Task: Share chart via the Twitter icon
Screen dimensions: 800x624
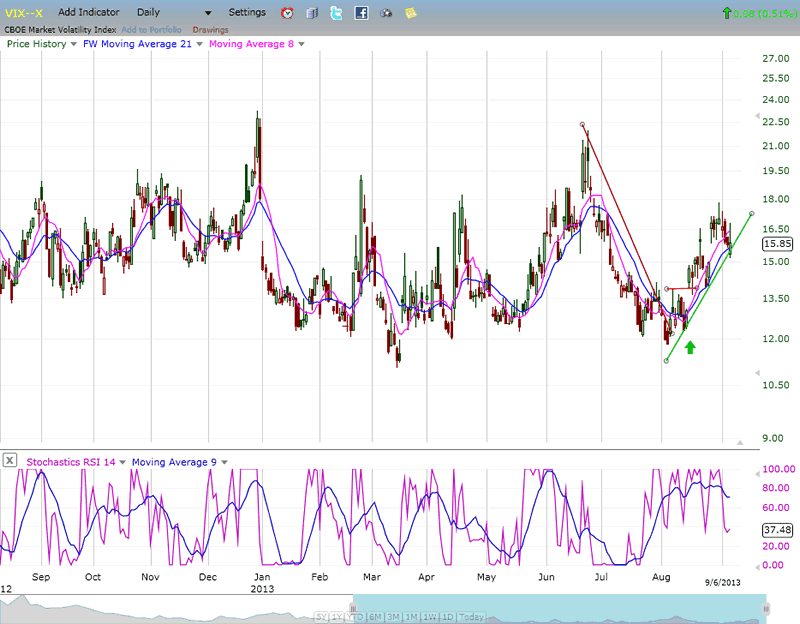Action: [337, 13]
